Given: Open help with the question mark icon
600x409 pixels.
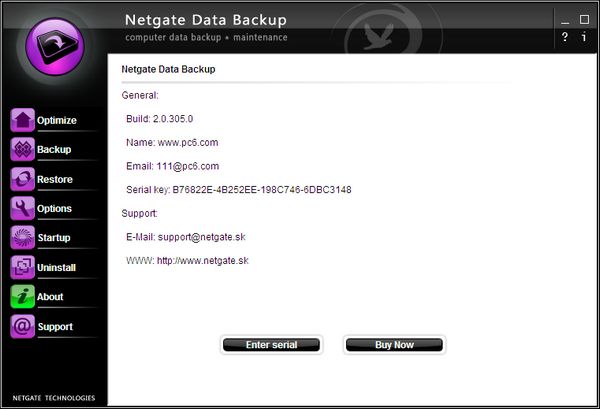Looking at the screenshot, I should tap(565, 37).
